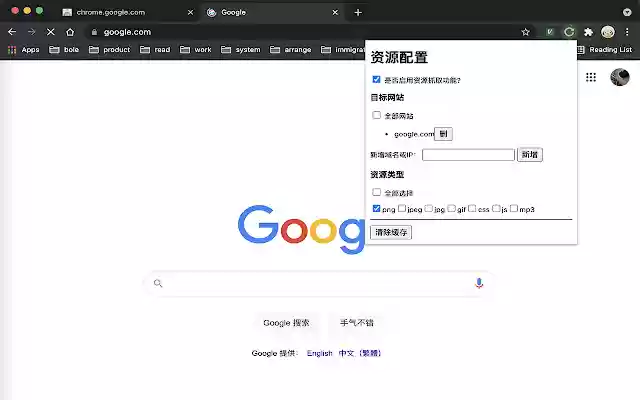Image resolution: width=640 pixels, height=400 pixels.
Task: Check the jpeg resource type
Action: (402, 209)
